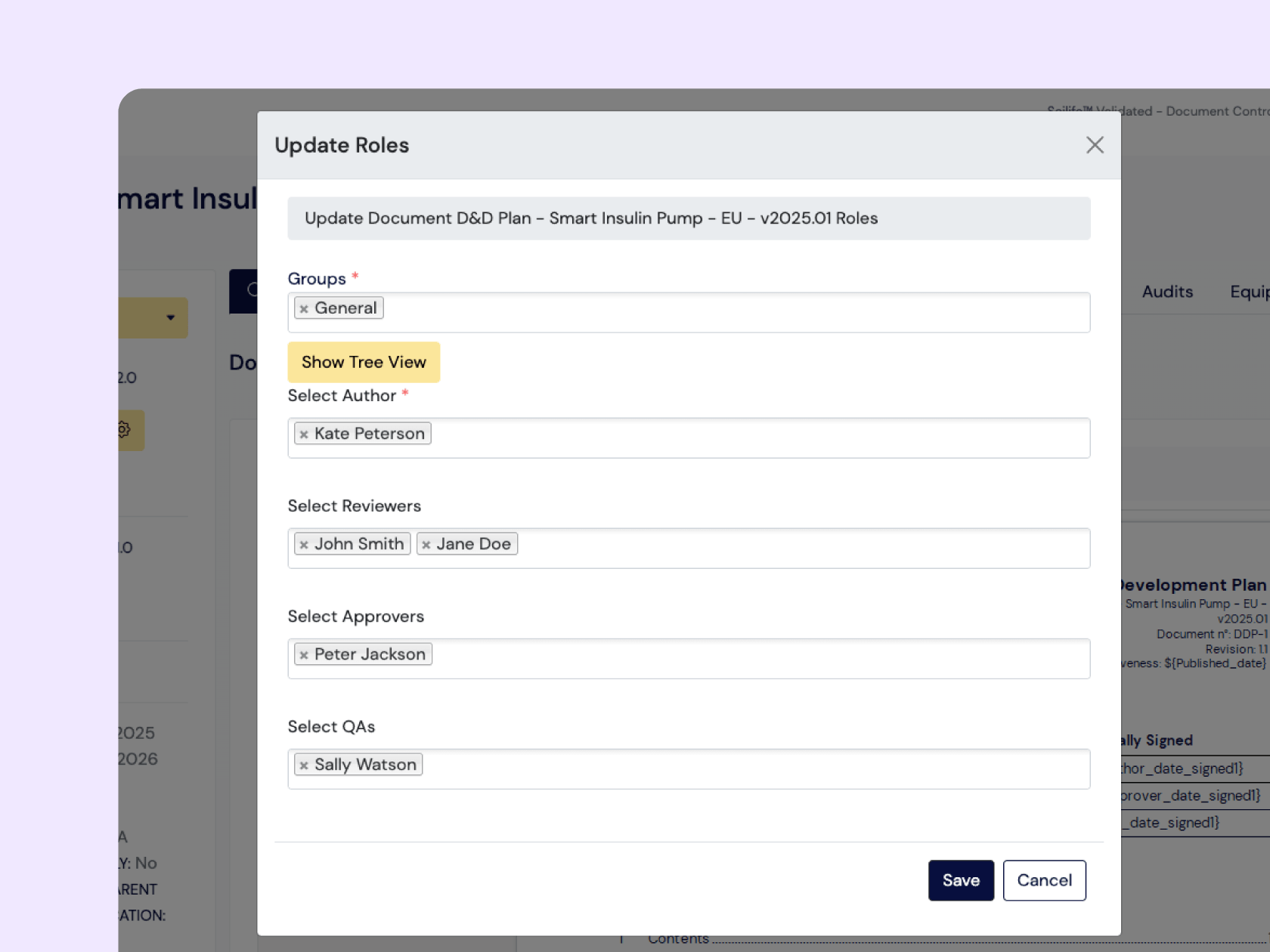Remove John Smith from Reviewers
Image resolution: width=1270 pixels, height=952 pixels.
(x=305, y=543)
